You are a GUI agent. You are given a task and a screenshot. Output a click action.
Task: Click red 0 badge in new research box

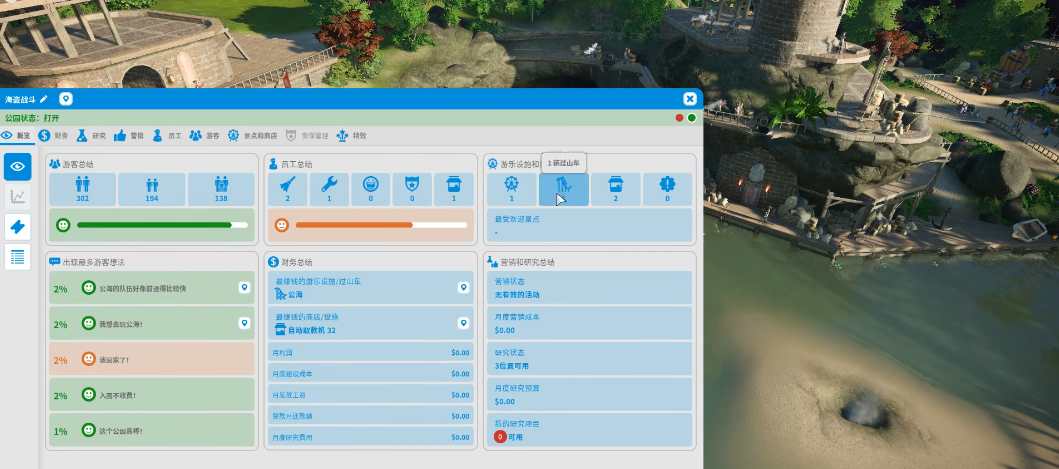click(x=500, y=437)
